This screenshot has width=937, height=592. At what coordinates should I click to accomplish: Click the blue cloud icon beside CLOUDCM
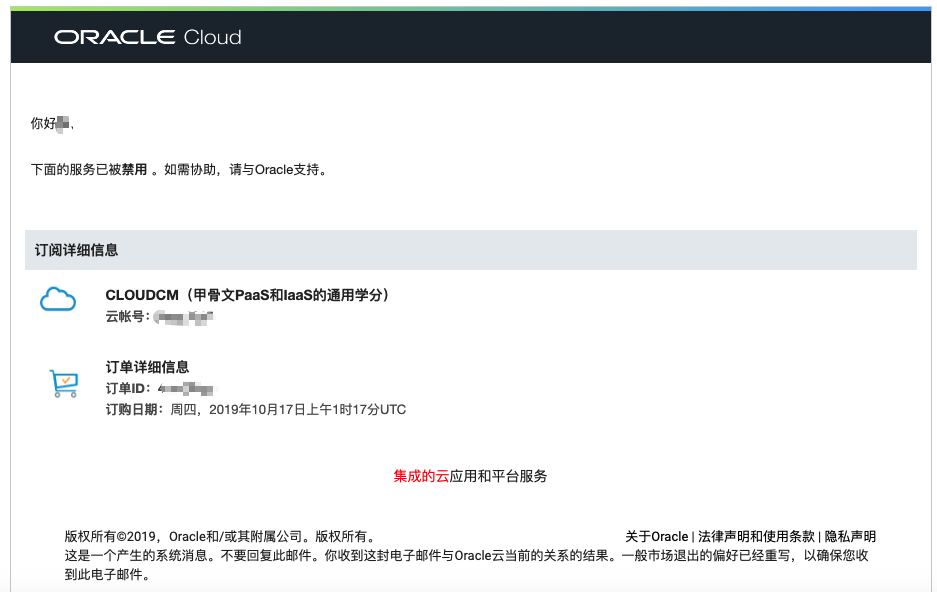[58, 299]
